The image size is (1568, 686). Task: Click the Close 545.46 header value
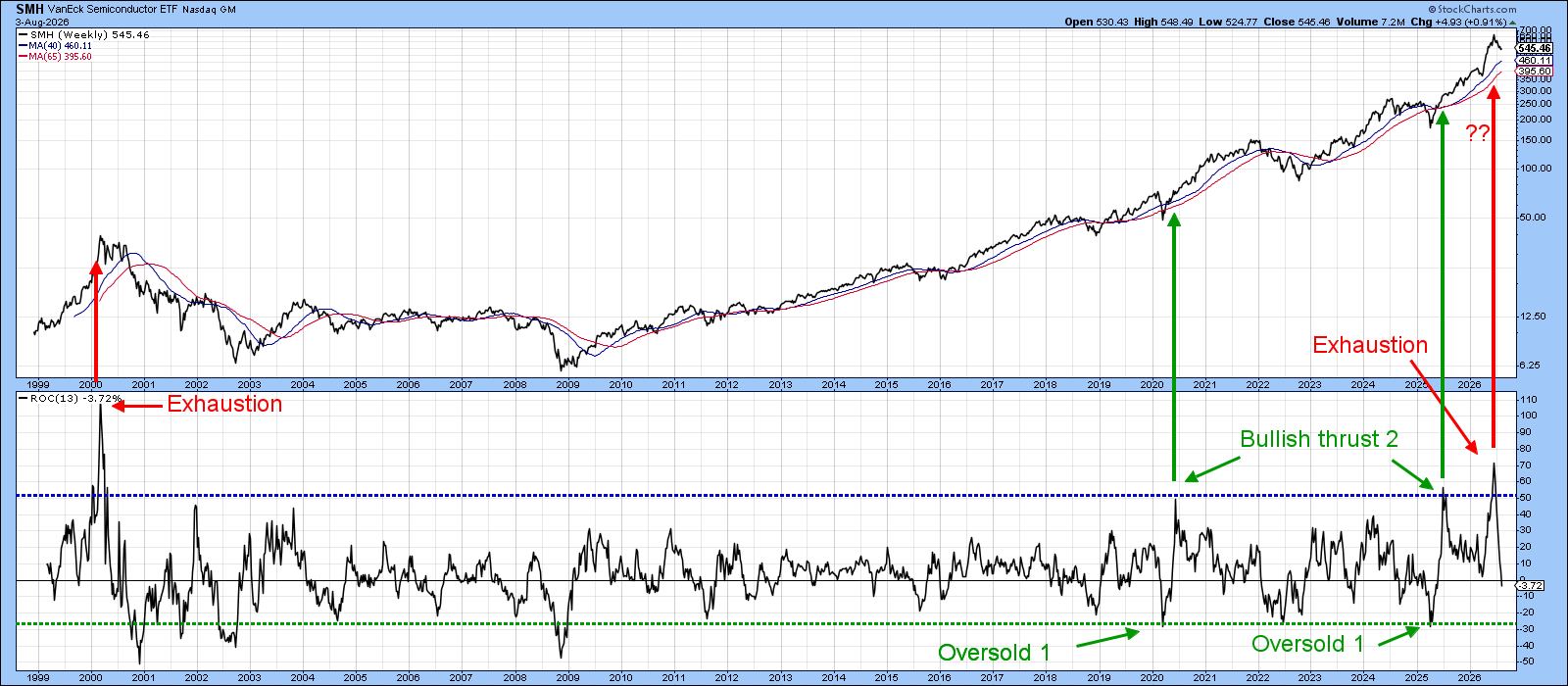pyautogui.click(x=1298, y=22)
